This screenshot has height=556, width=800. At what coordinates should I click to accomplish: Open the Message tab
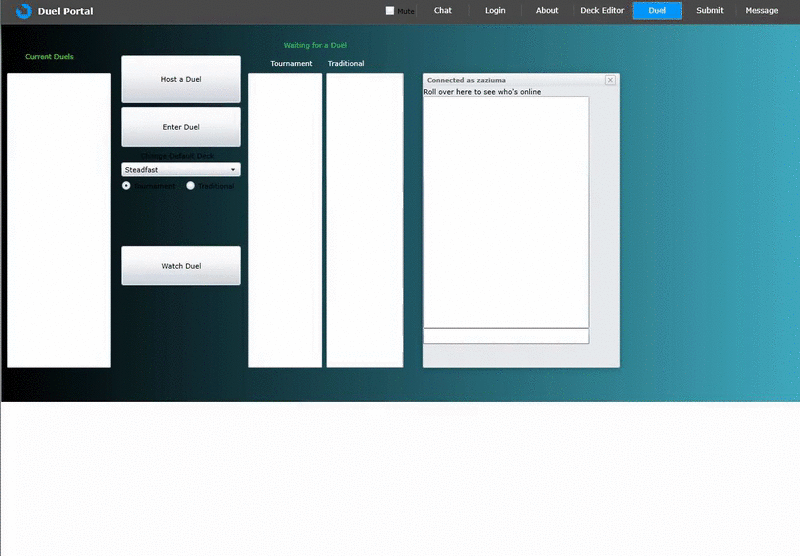[x=762, y=11]
